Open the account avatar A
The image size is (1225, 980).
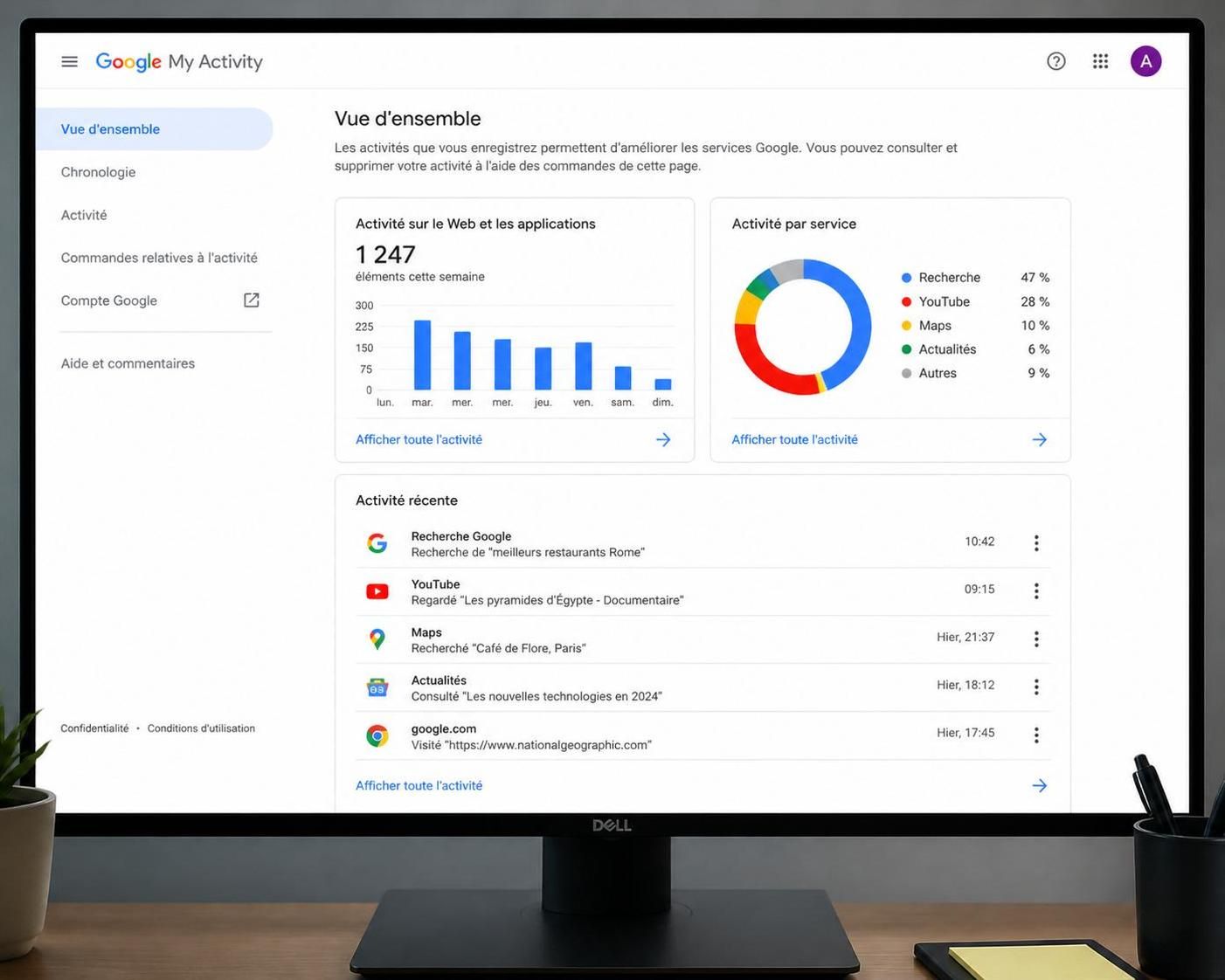coord(1145,61)
